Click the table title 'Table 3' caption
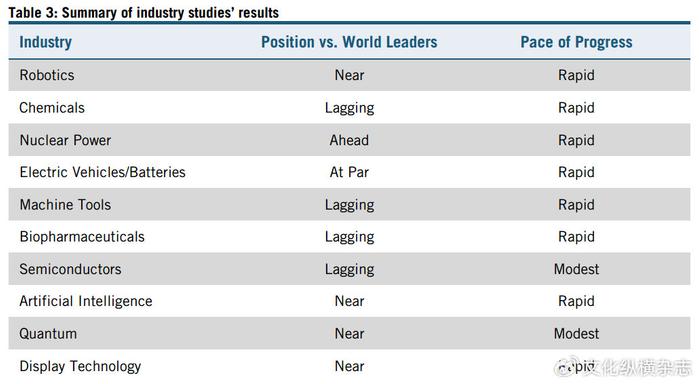The height and width of the screenshot is (384, 699). click(144, 12)
